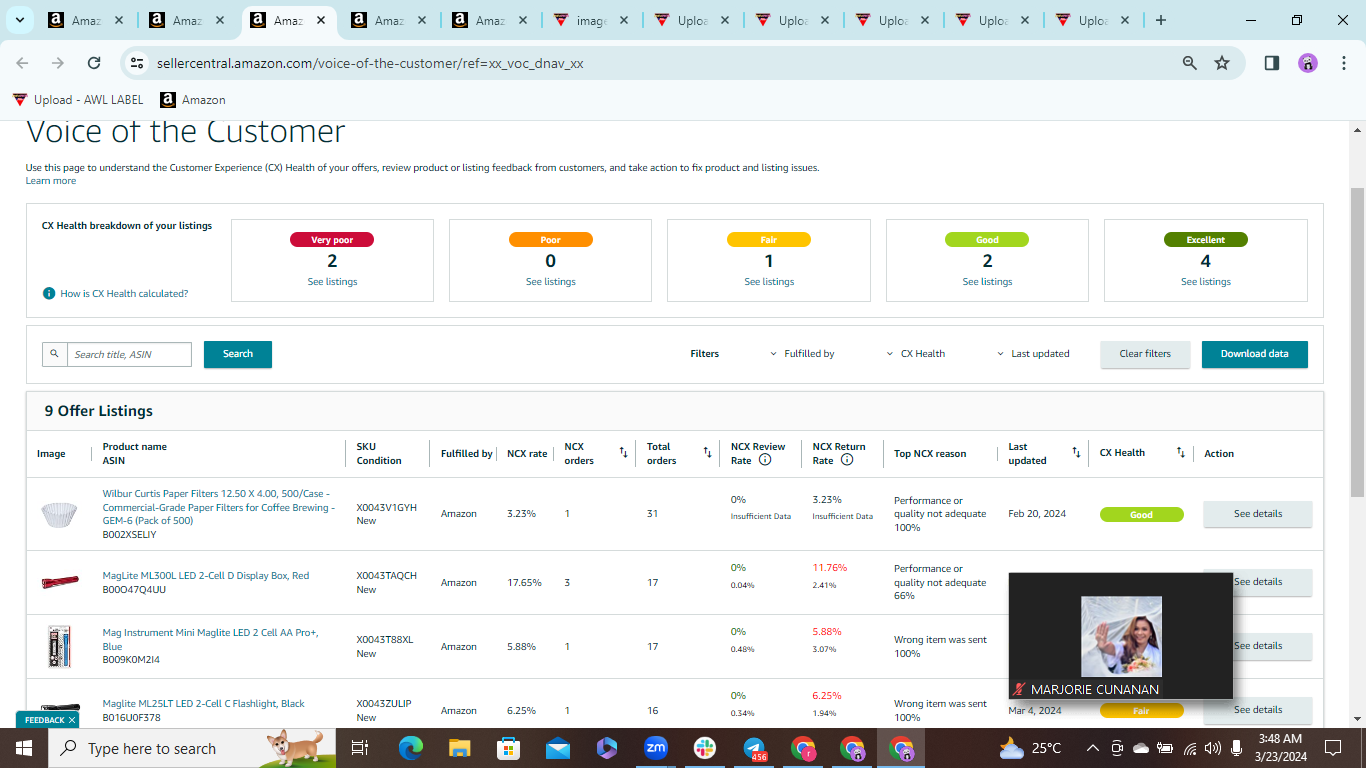1366x768 pixels.
Task: Open Zoom app from taskbar
Action: (656, 748)
